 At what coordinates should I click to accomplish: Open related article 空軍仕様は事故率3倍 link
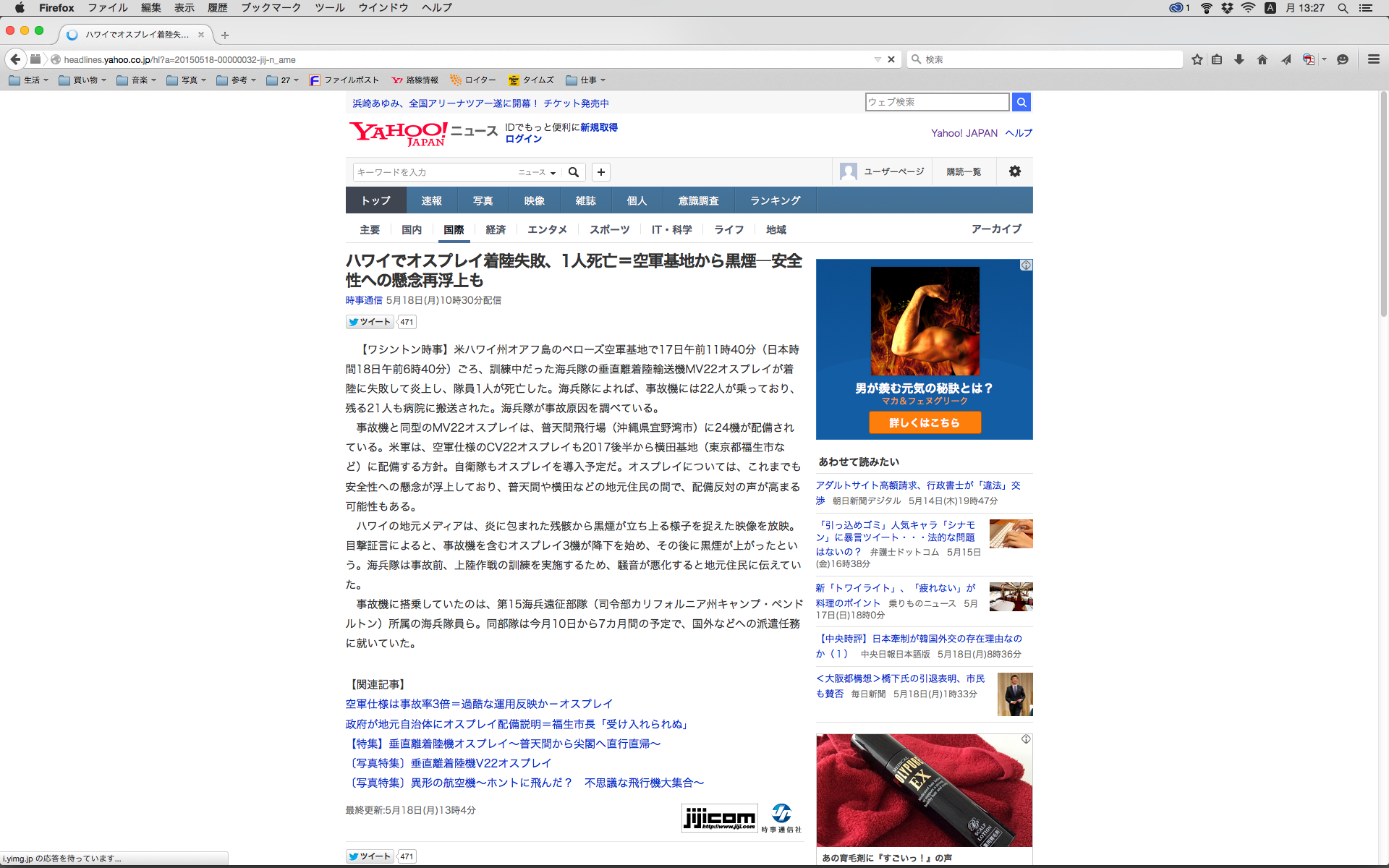point(479,704)
